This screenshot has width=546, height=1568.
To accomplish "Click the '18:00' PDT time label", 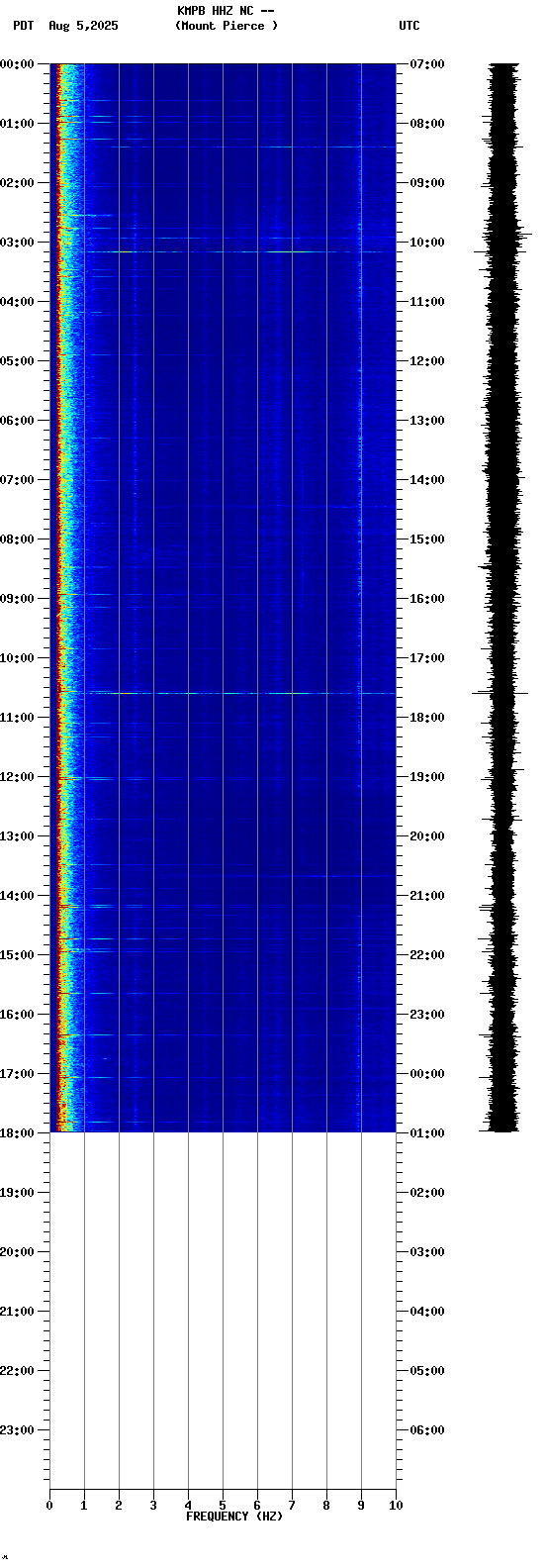I will click(x=17, y=1133).
